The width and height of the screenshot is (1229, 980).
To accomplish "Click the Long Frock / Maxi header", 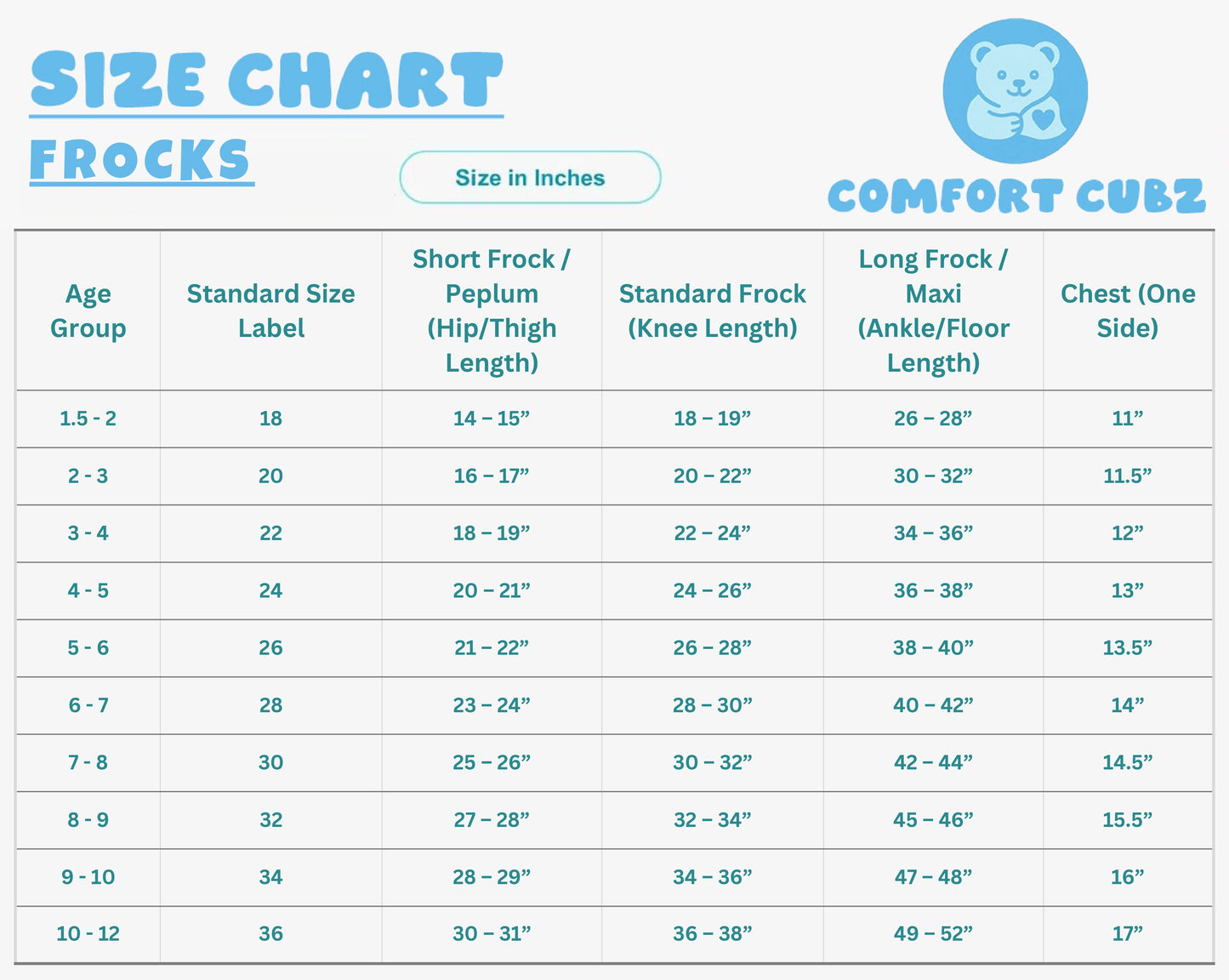I will (933, 311).
